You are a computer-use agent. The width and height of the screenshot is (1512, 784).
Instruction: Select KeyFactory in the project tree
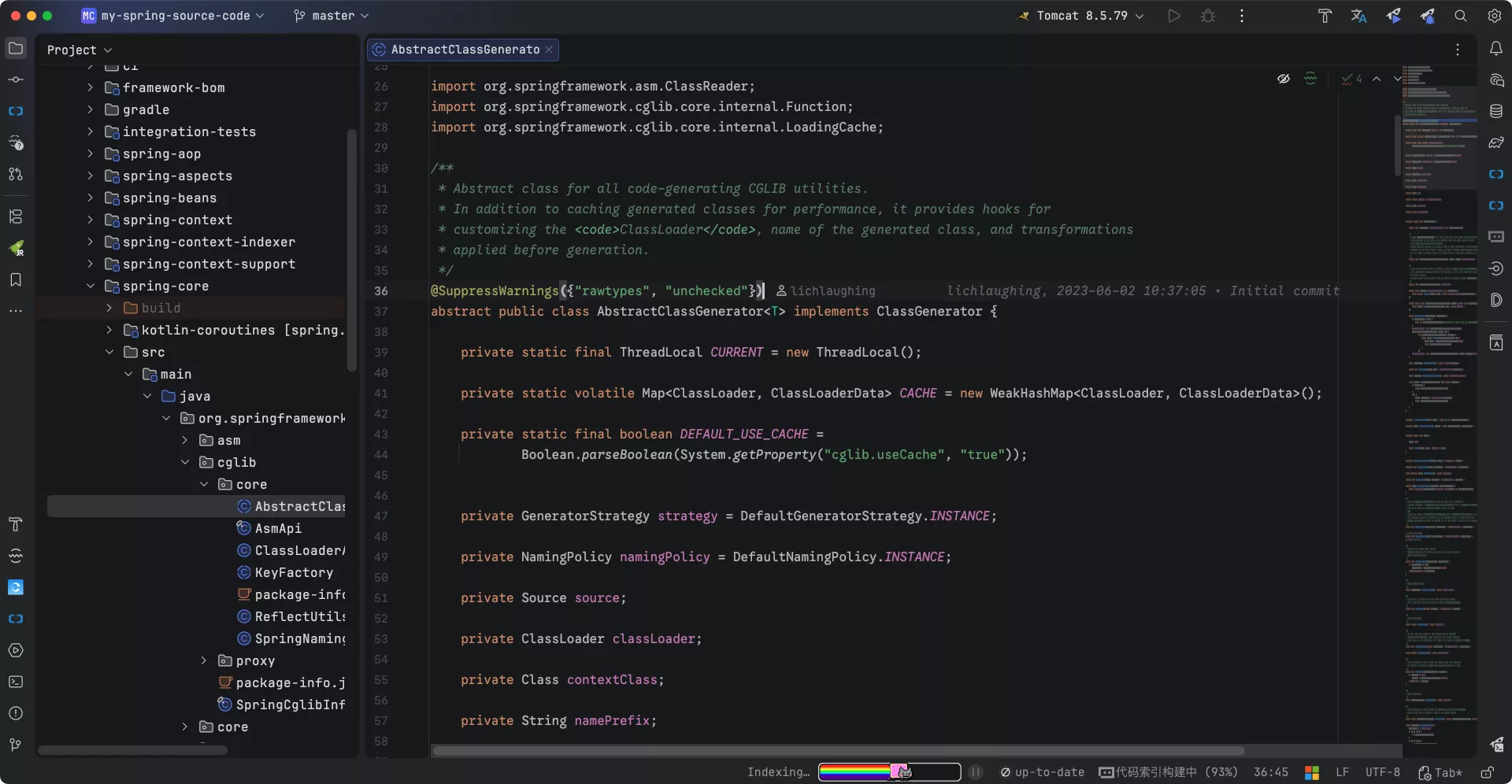click(x=293, y=572)
